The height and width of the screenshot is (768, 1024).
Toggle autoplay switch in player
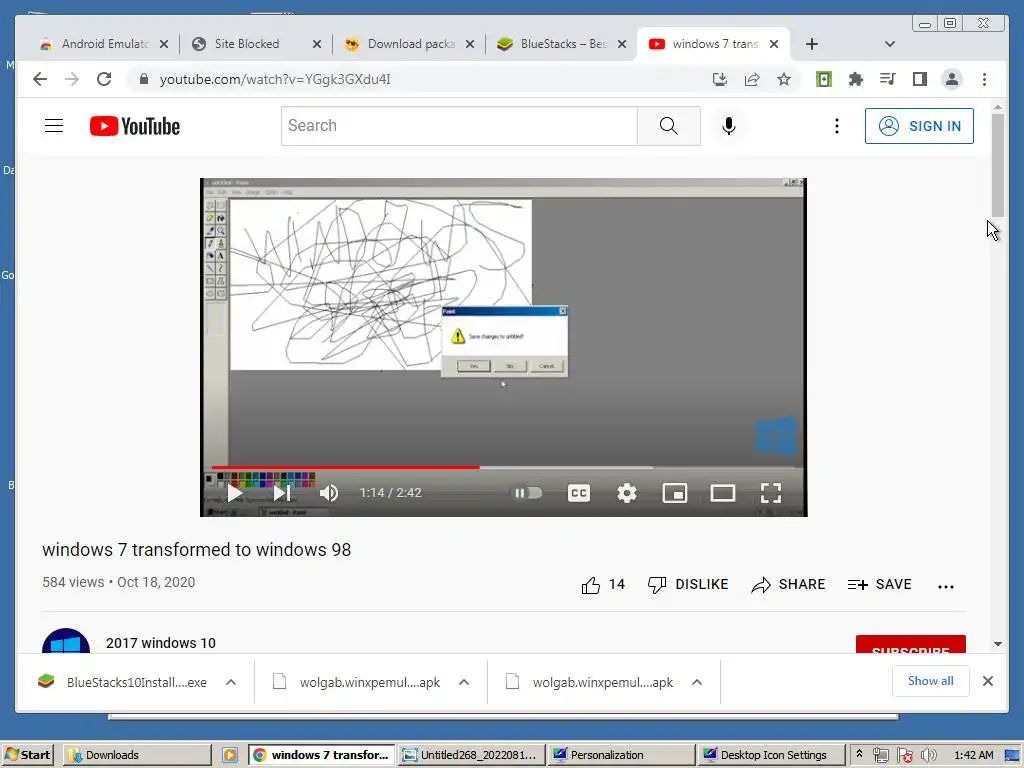click(x=528, y=493)
